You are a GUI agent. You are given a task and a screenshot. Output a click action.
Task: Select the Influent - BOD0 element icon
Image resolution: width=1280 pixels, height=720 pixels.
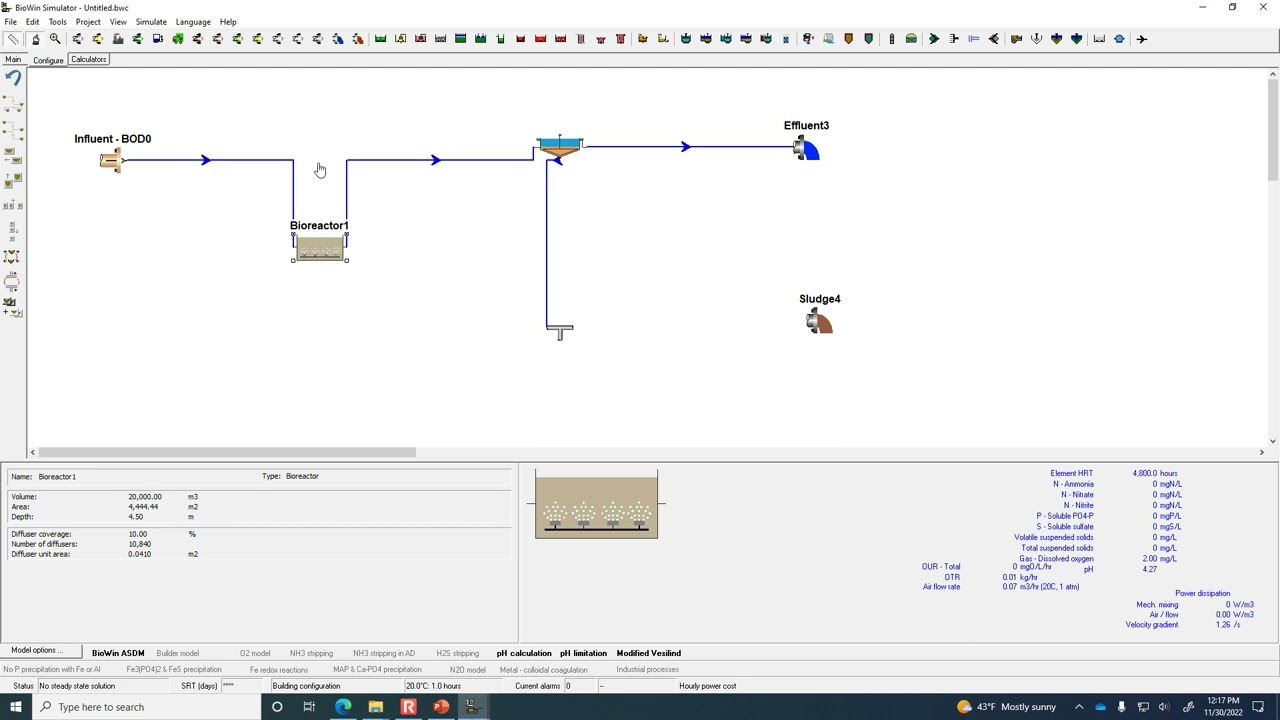(111, 161)
